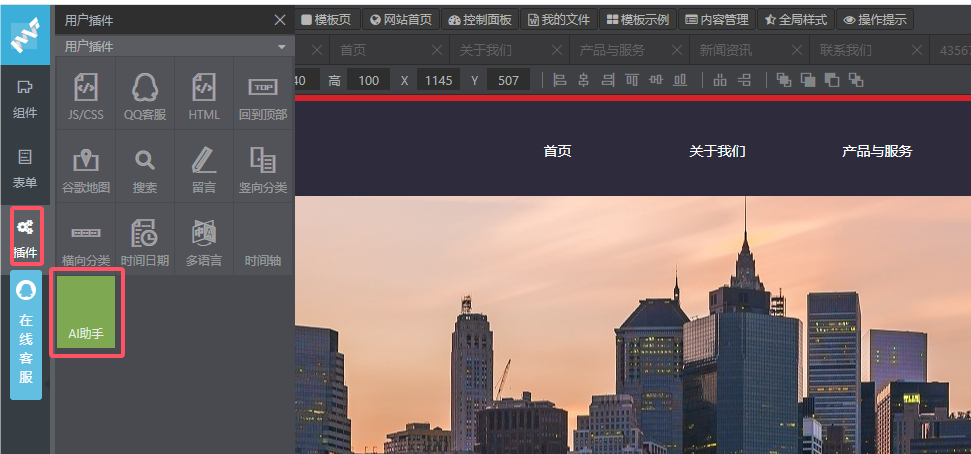
Task: Pick the 谷歌地图 map plugin
Action: click(85, 166)
